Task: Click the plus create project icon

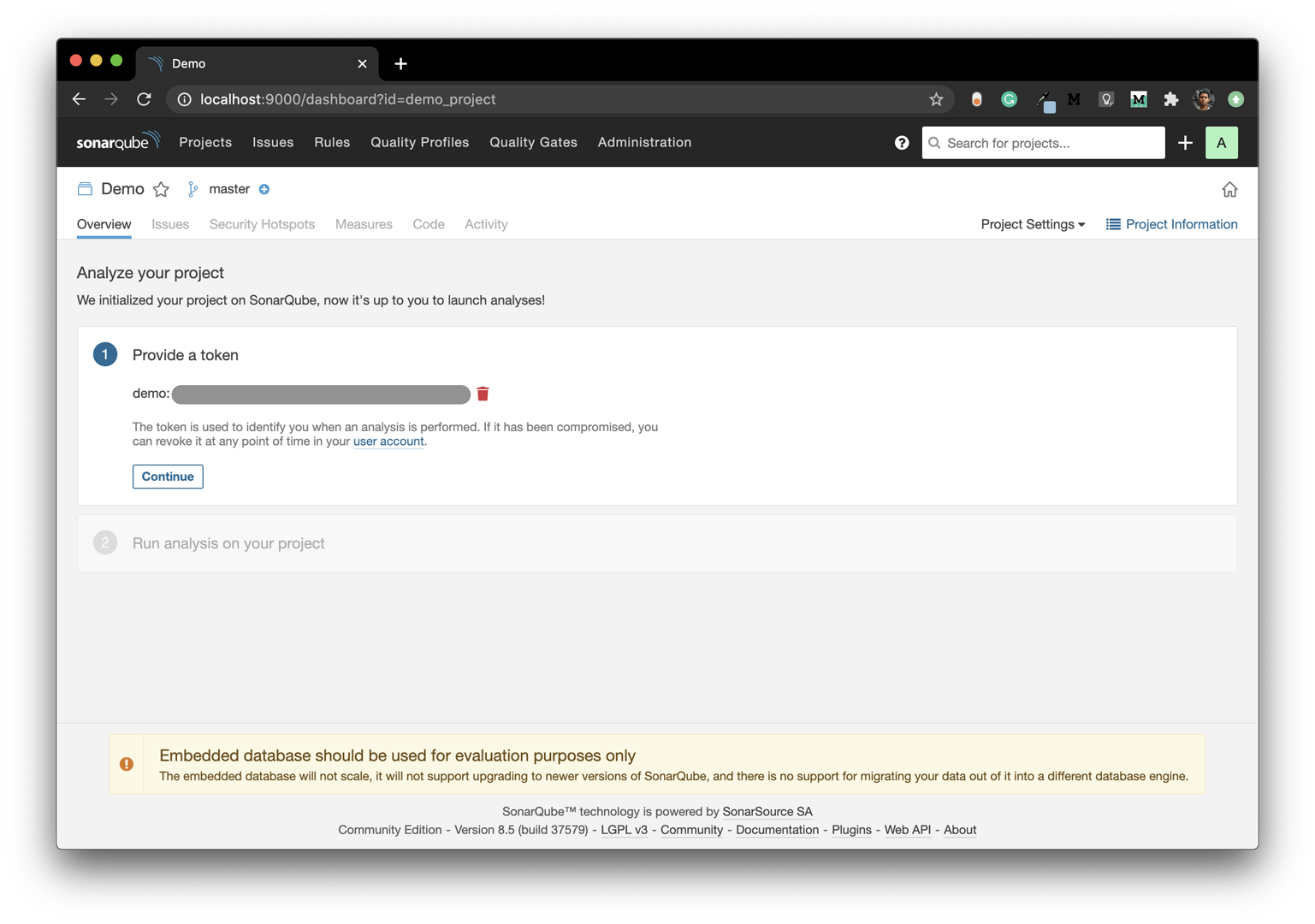Action: click(x=1185, y=143)
